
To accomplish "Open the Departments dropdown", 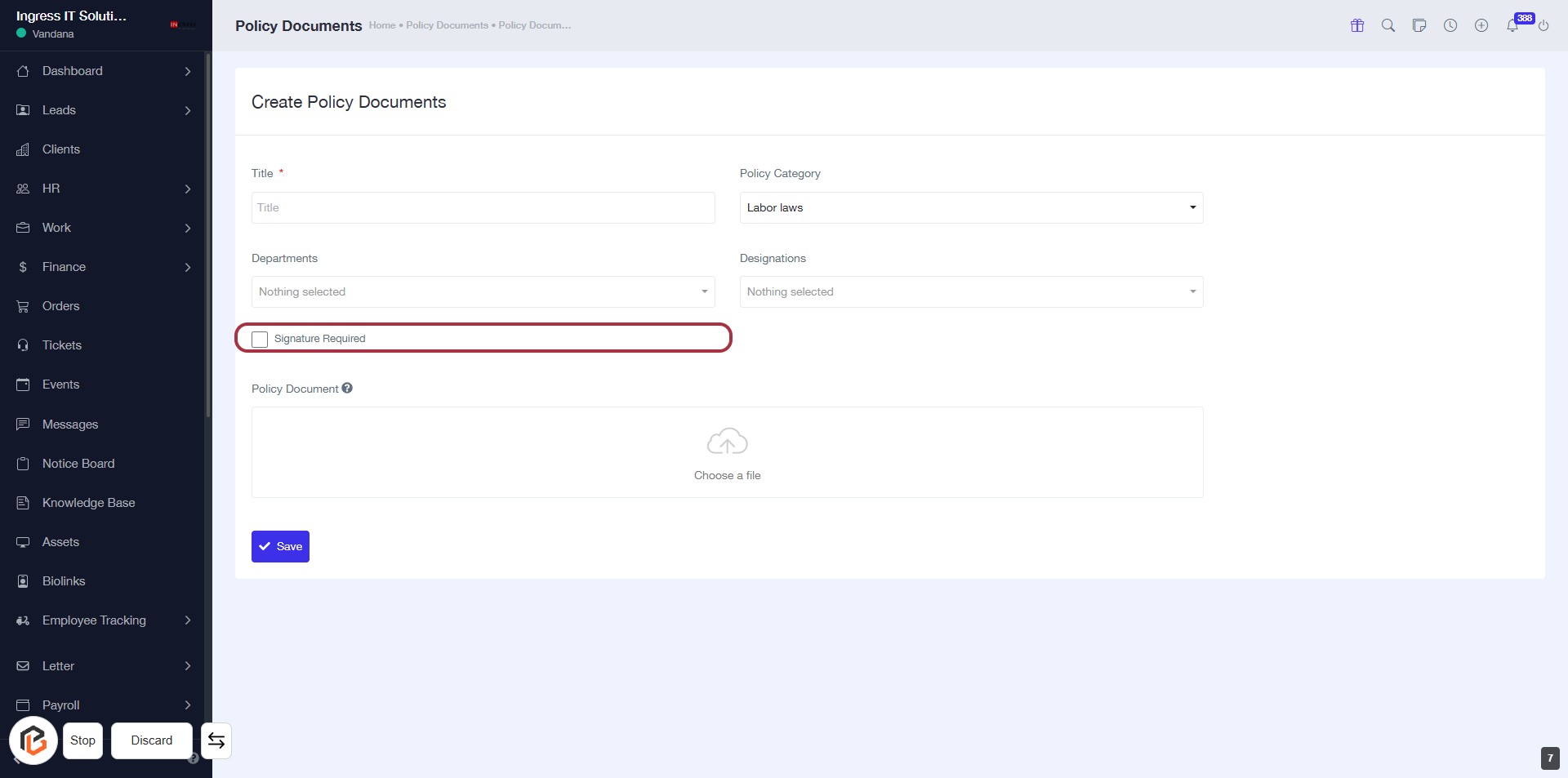I will (x=483, y=291).
